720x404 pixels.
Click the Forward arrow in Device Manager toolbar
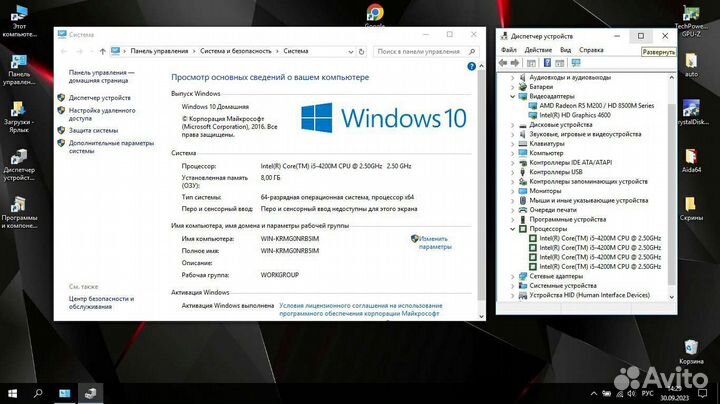coord(515,63)
